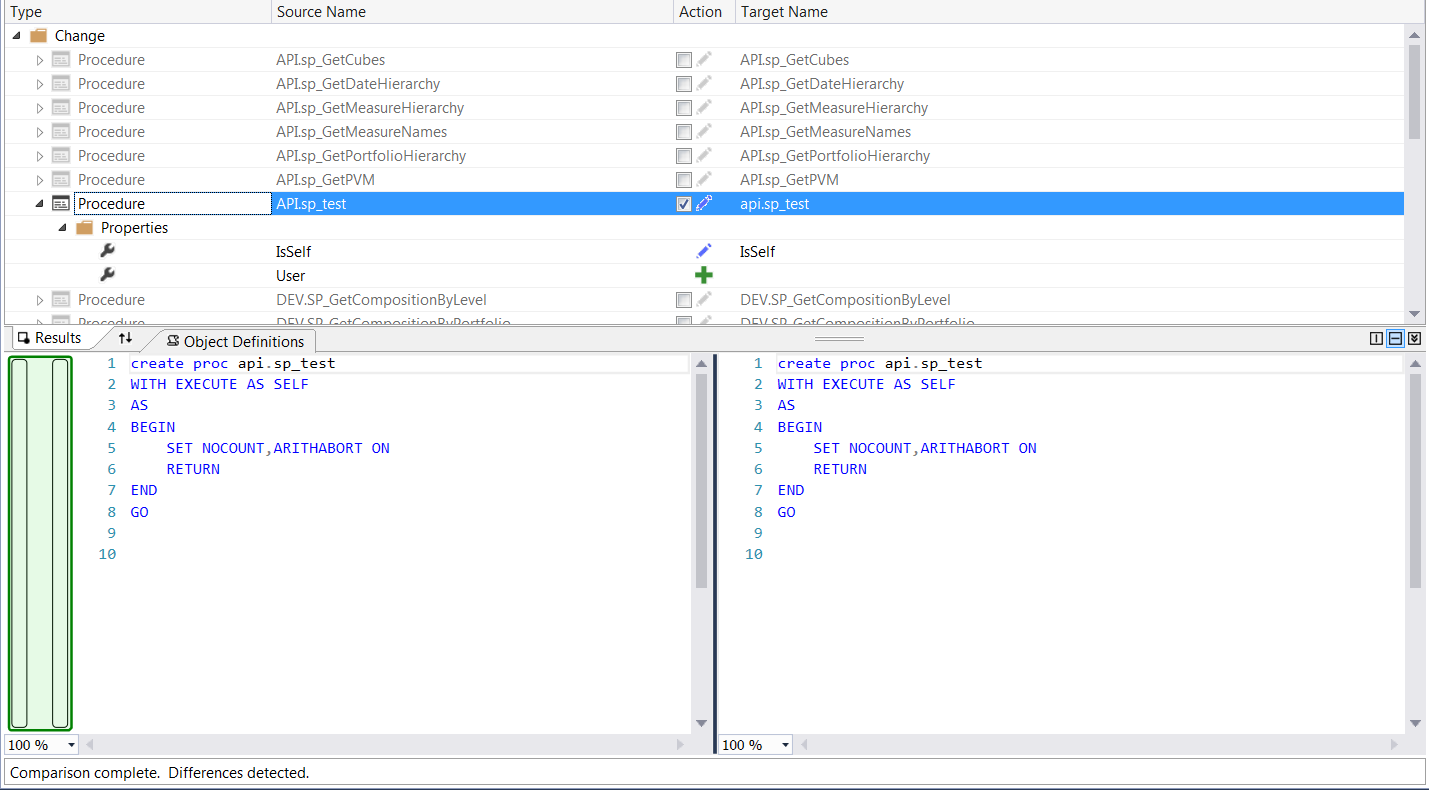Click the update pencil icon for API.sp_test

(704, 204)
